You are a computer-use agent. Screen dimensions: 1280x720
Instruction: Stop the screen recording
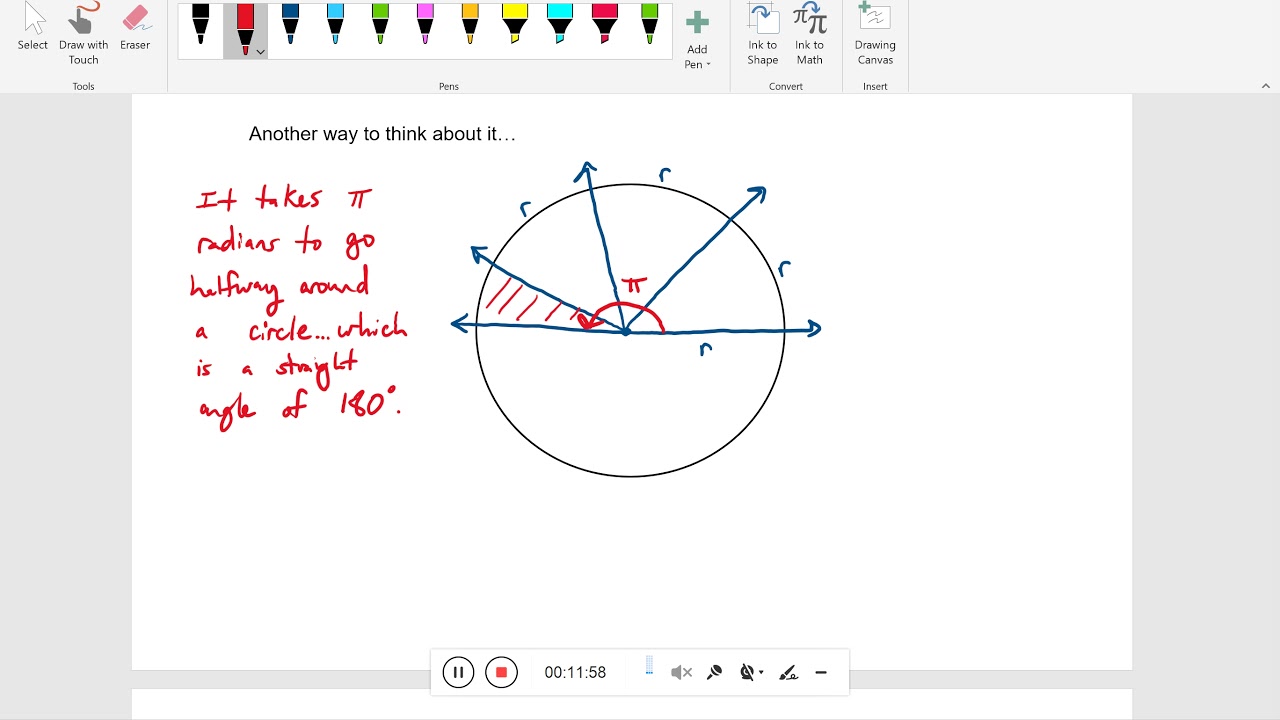click(x=501, y=672)
